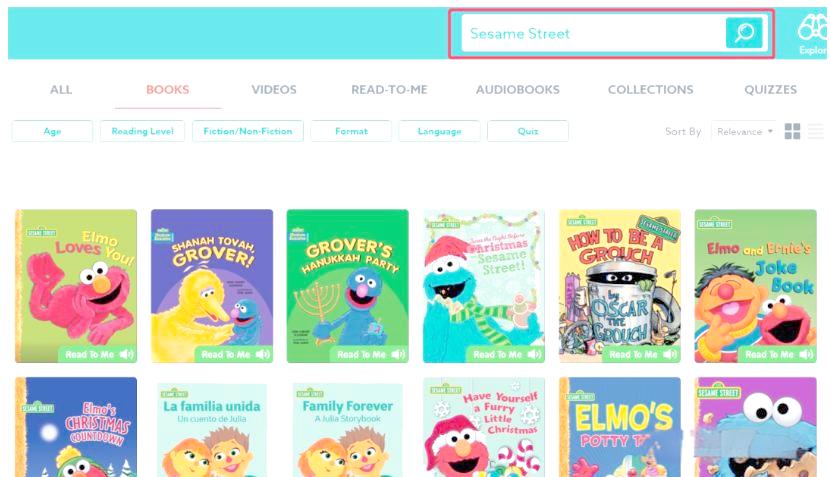
Task: Expand the Quiz filter
Action: click(528, 131)
